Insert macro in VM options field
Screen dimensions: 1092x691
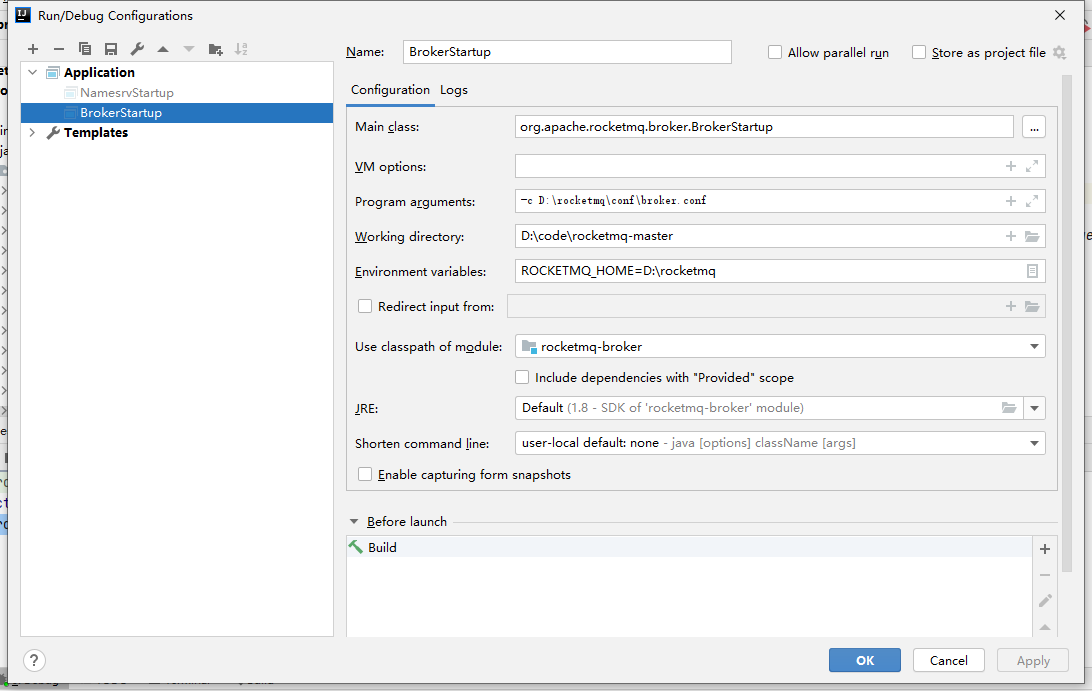(1011, 166)
